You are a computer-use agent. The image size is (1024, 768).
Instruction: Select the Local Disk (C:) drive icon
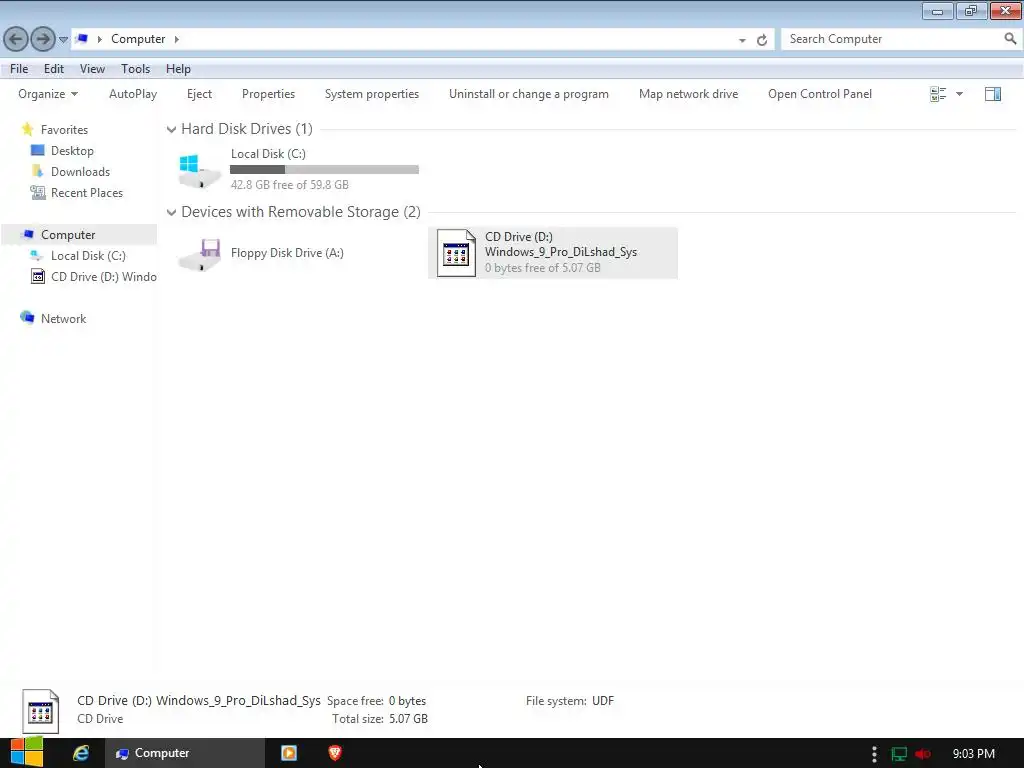click(x=200, y=170)
